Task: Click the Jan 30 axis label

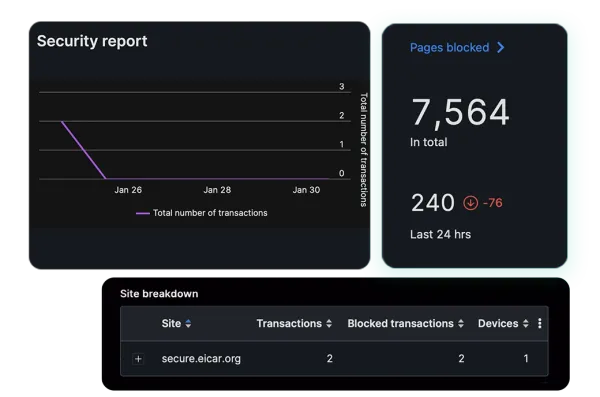Action: point(306,190)
